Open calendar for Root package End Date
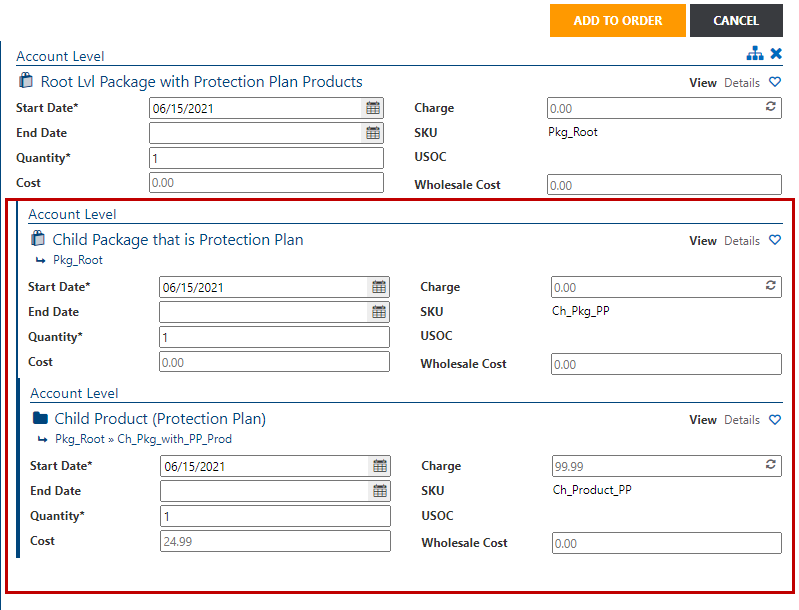The height and width of the screenshot is (610, 799). [x=373, y=133]
